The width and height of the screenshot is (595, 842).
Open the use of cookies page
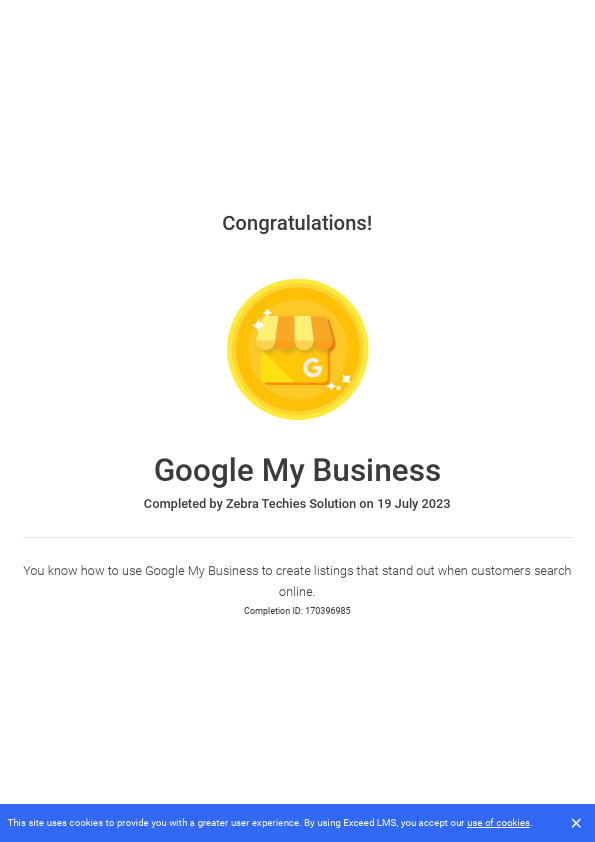coord(498,823)
